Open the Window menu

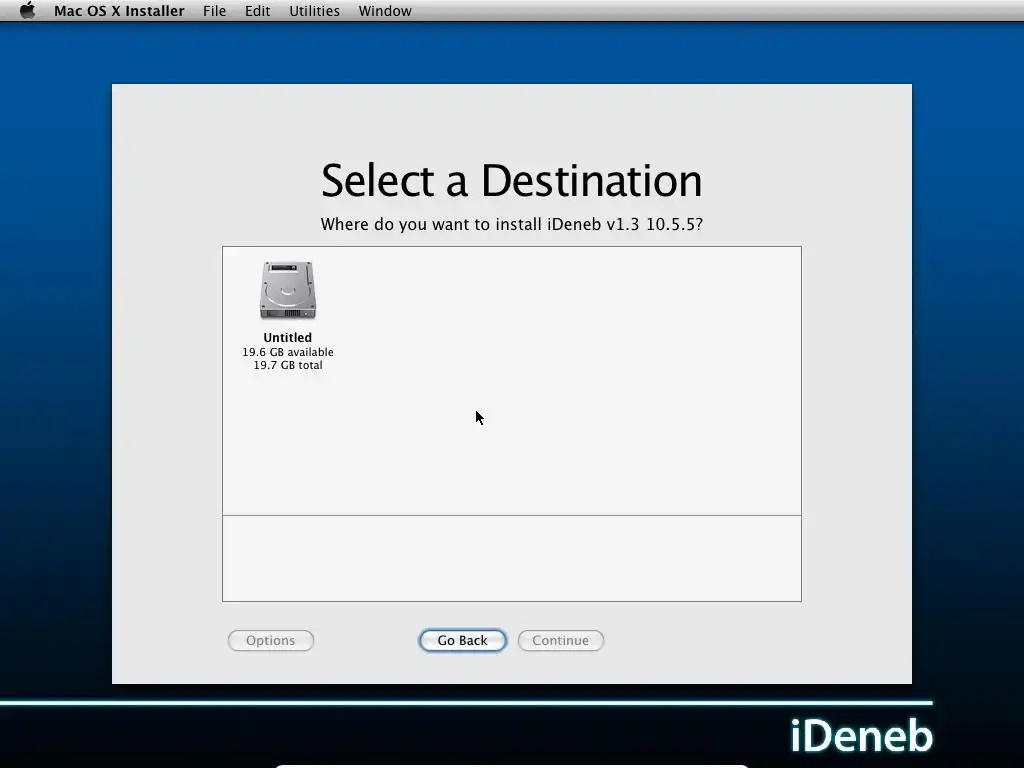pyautogui.click(x=385, y=11)
